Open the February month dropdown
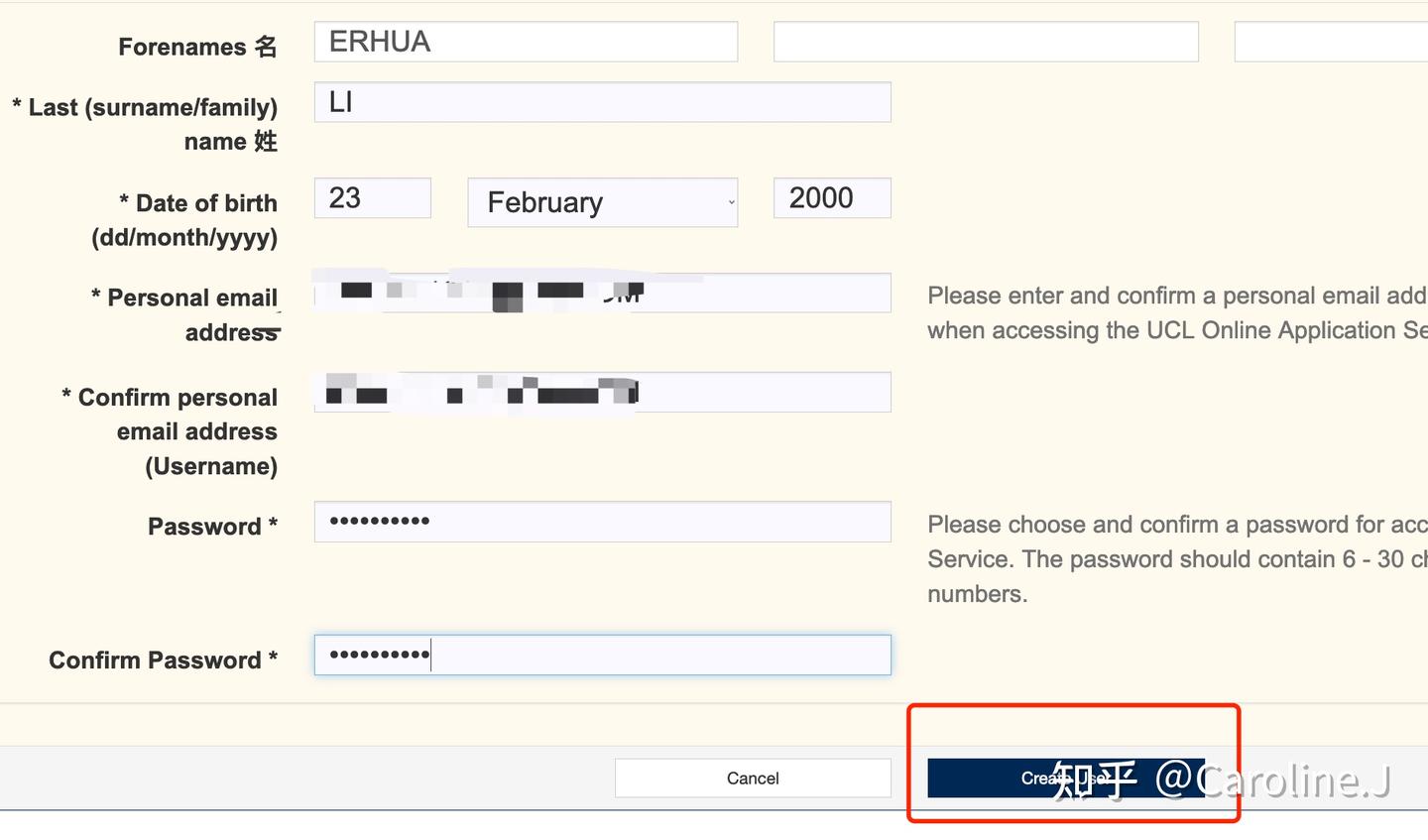 click(602, 202)
